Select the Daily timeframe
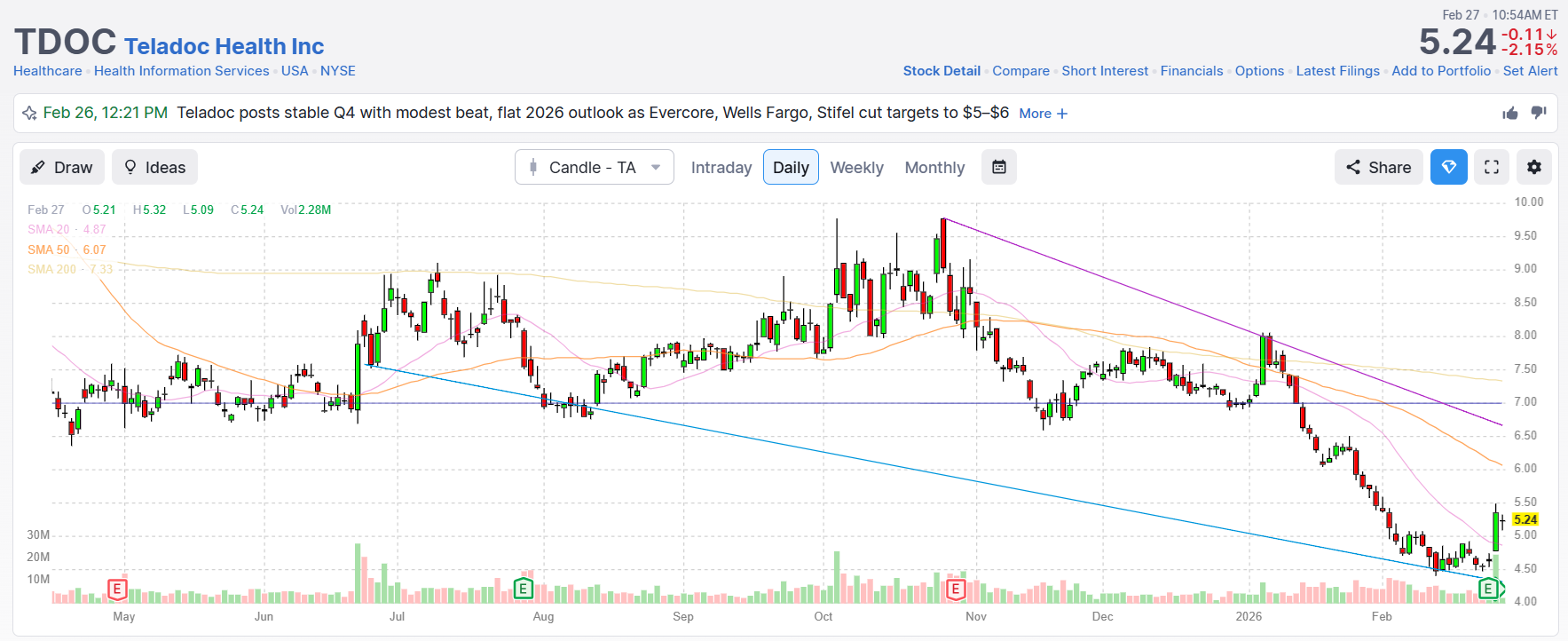1568x641 pixels. point(791,167)
